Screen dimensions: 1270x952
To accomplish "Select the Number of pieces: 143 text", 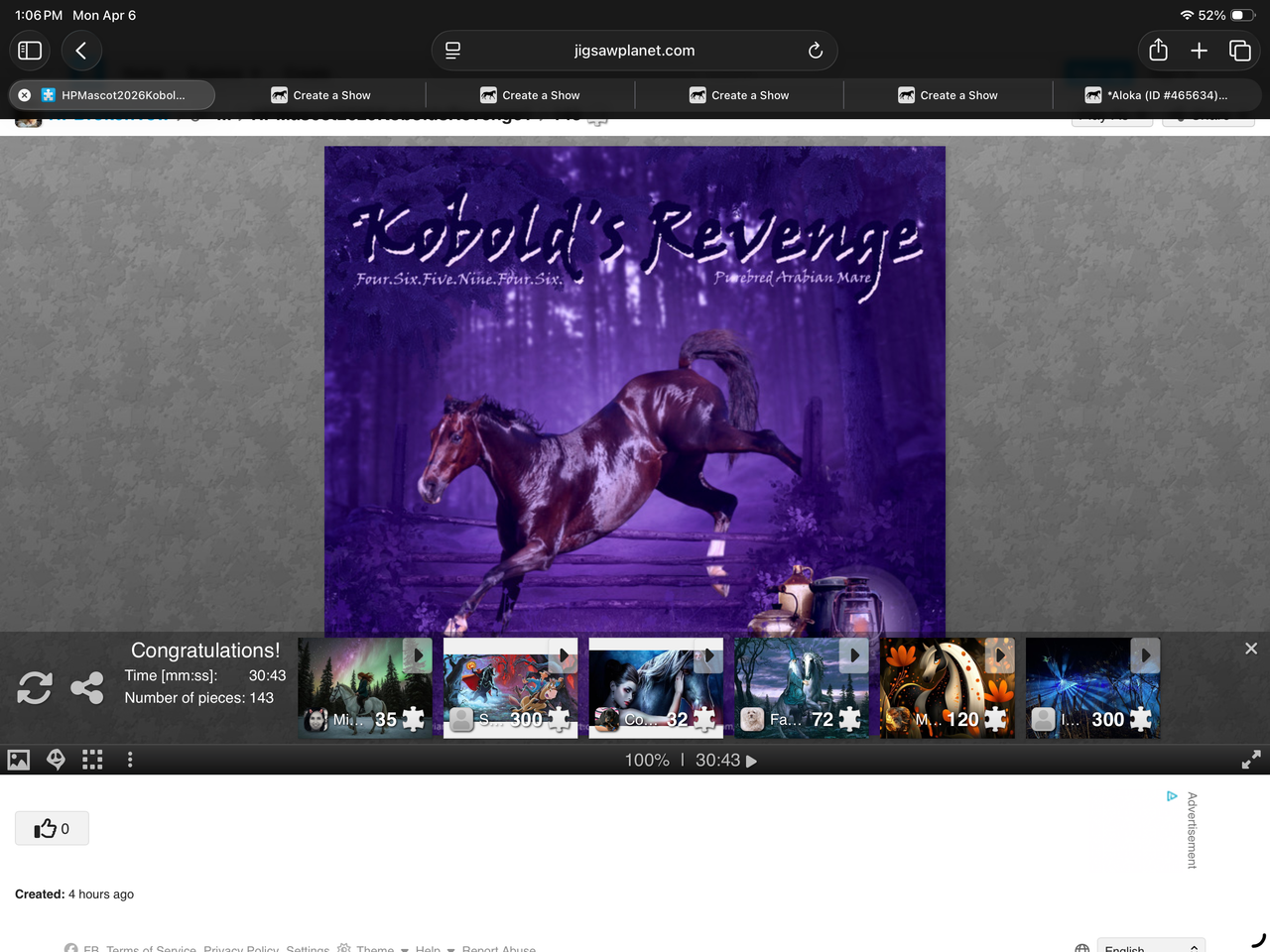I will (198, 698).
